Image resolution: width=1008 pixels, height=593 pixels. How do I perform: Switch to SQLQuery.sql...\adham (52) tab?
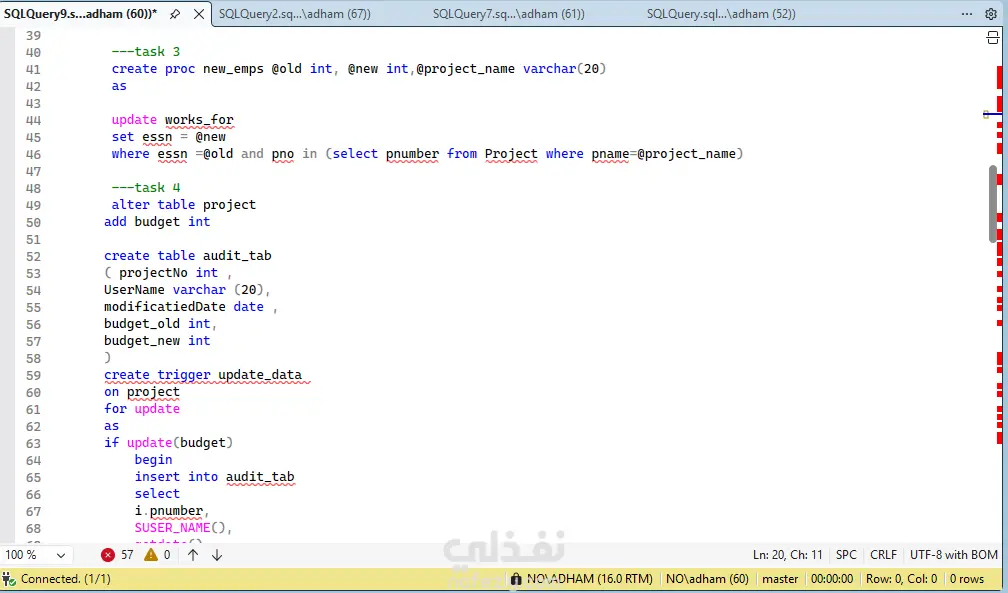[x=721, y=14]
